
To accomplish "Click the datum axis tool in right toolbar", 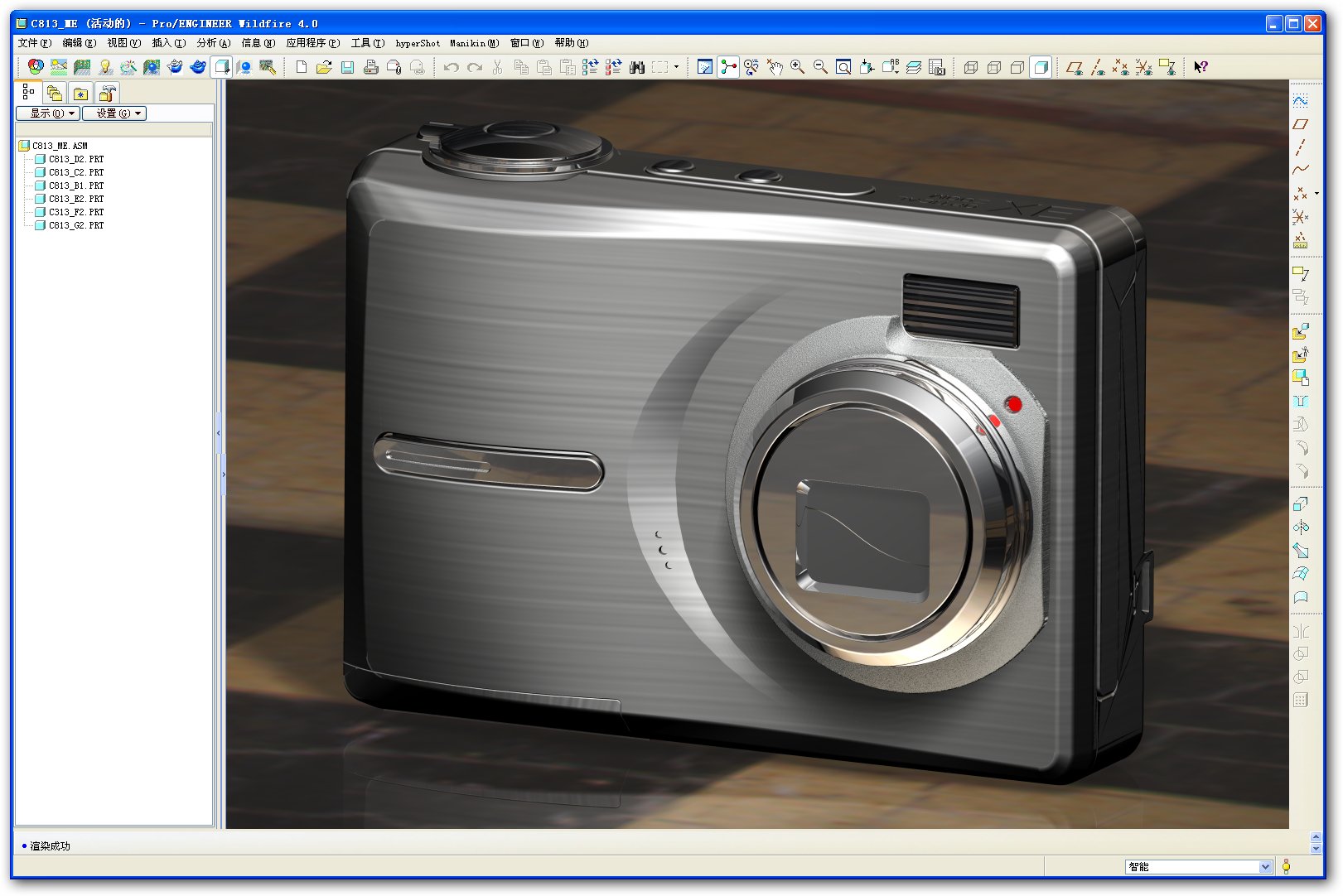I will point(1301,147).
